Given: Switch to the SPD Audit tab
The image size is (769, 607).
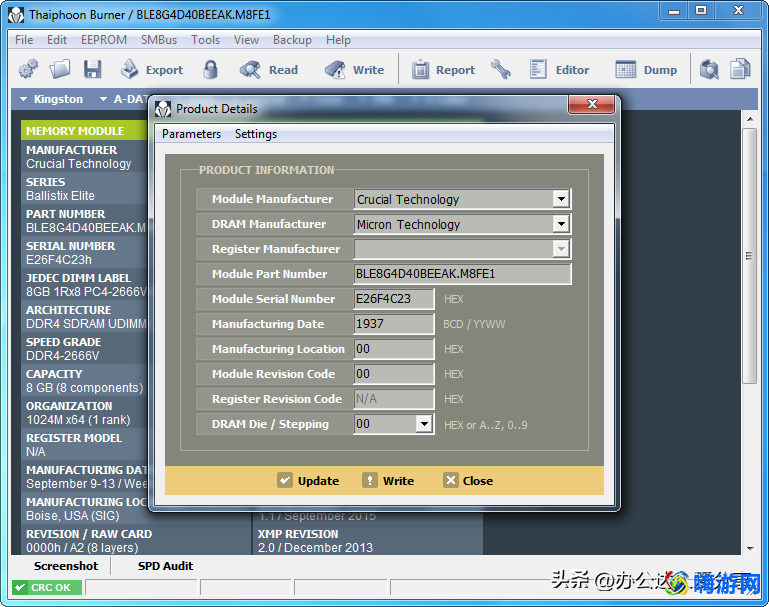Looking at the screenshot, I should [x=165, y=566].
